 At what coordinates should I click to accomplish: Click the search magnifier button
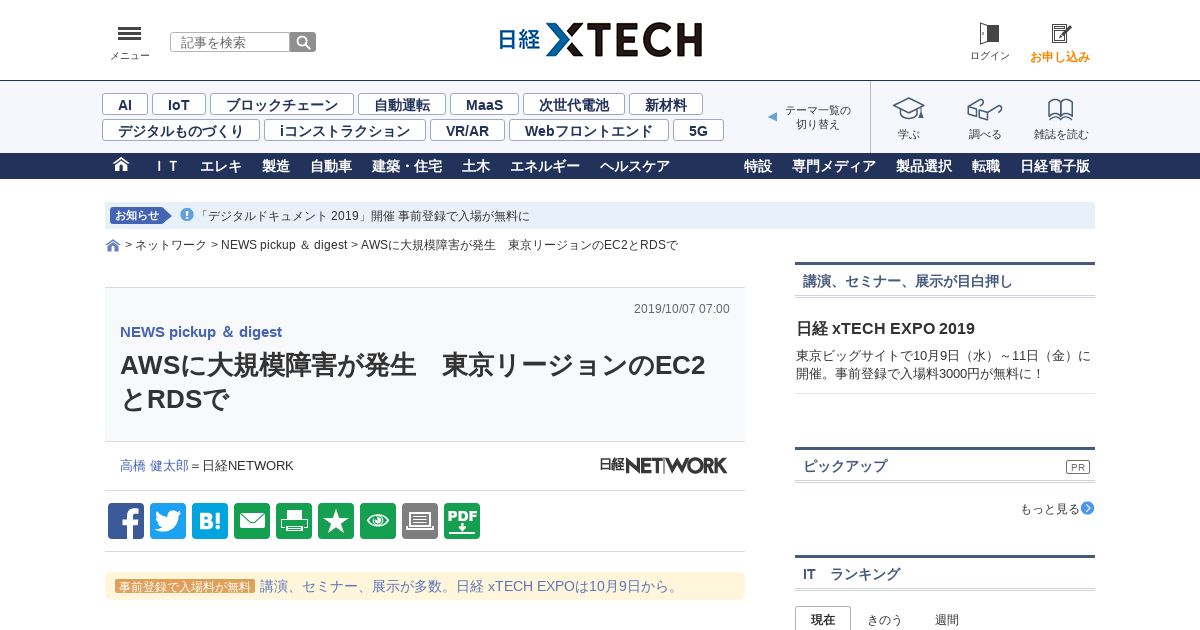click(303, 42)
